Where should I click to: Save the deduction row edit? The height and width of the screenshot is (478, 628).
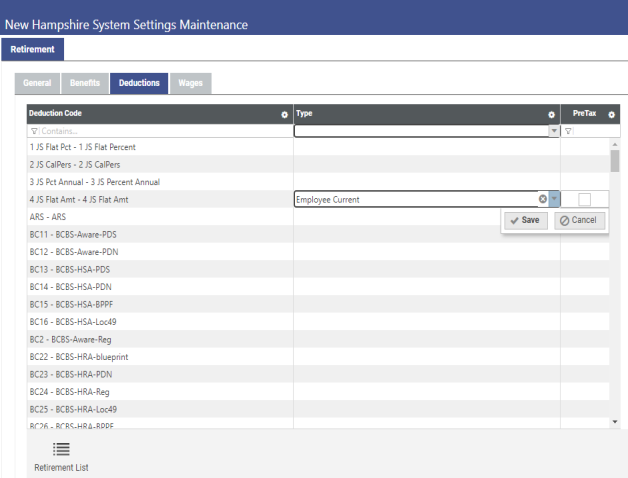tap(525, 220)
